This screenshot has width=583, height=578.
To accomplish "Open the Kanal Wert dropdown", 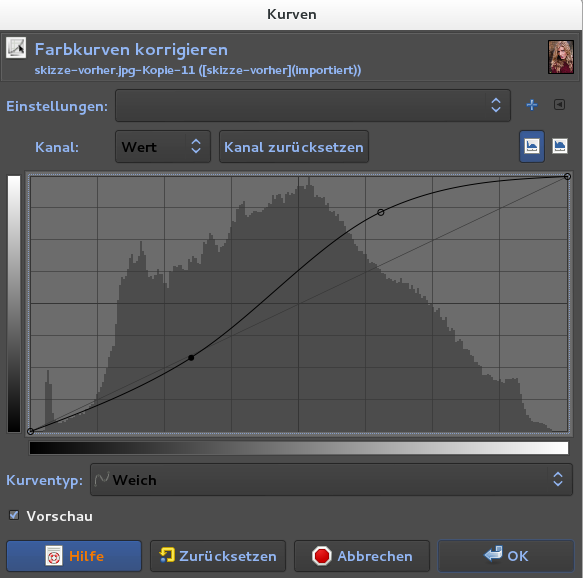I will (x=163, y=146).
